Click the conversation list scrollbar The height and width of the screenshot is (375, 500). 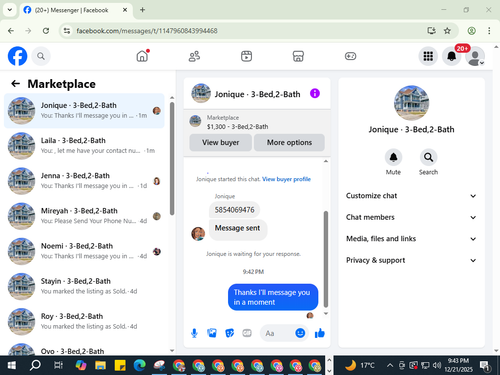[172, 158]
